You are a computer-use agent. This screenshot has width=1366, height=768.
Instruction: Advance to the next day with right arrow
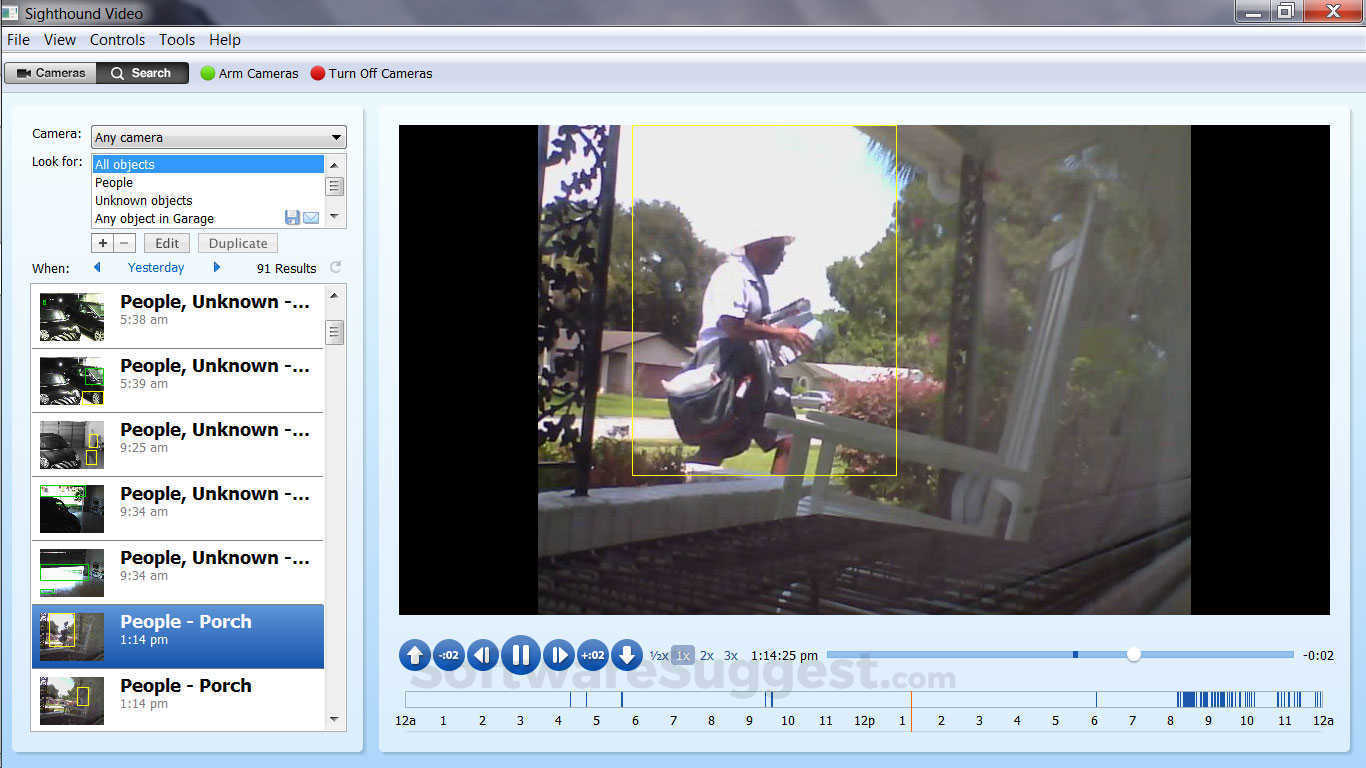[x=217, y=267]
